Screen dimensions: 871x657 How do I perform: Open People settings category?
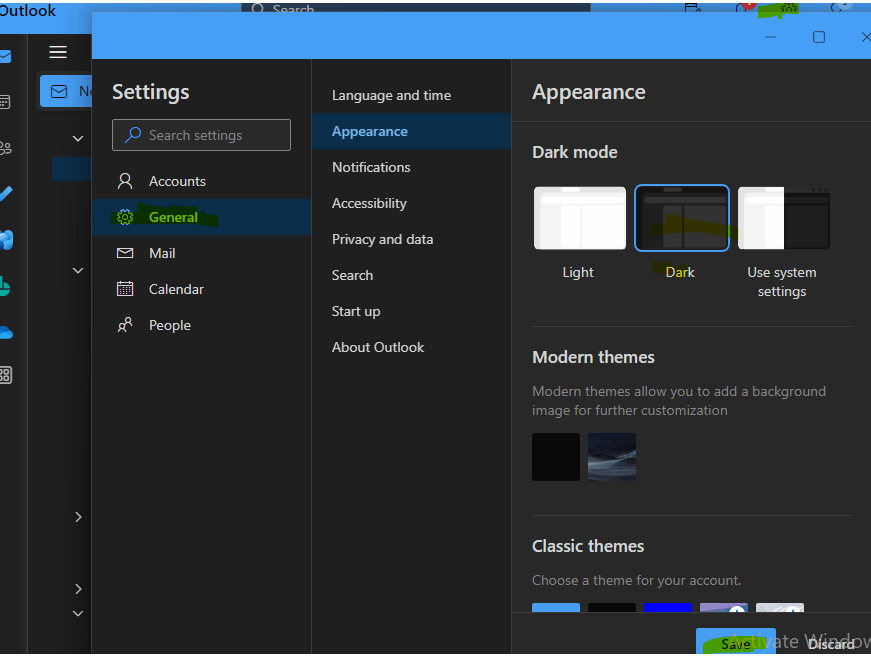click(169, 325)
